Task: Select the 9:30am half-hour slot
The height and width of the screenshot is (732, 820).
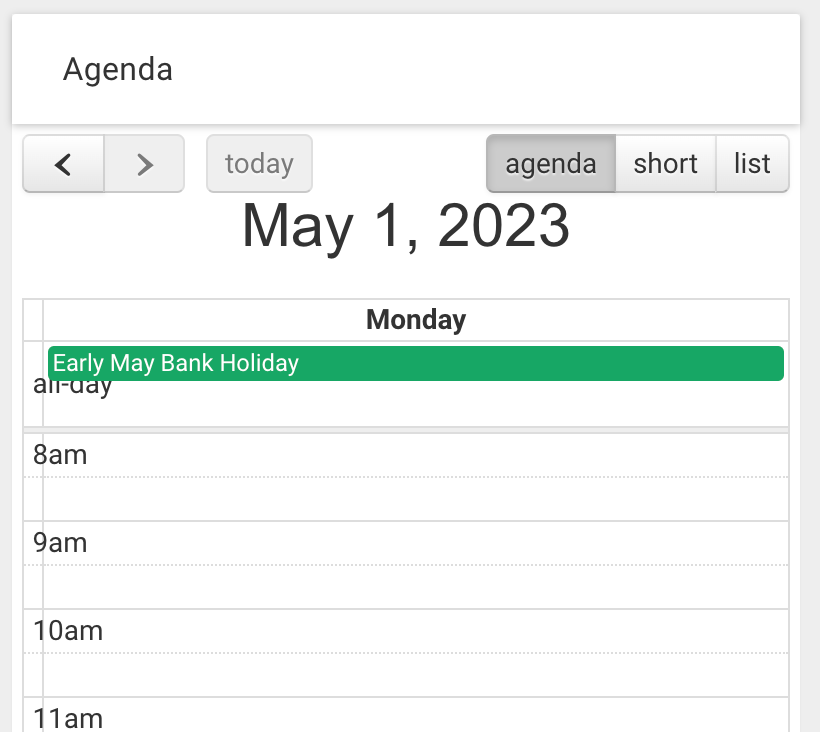Action: (416, 587)
